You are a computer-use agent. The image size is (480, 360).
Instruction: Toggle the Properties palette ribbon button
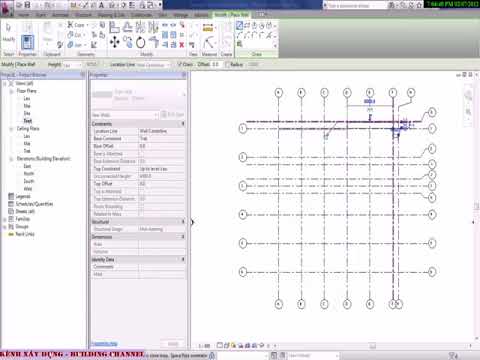pos(27,42)
